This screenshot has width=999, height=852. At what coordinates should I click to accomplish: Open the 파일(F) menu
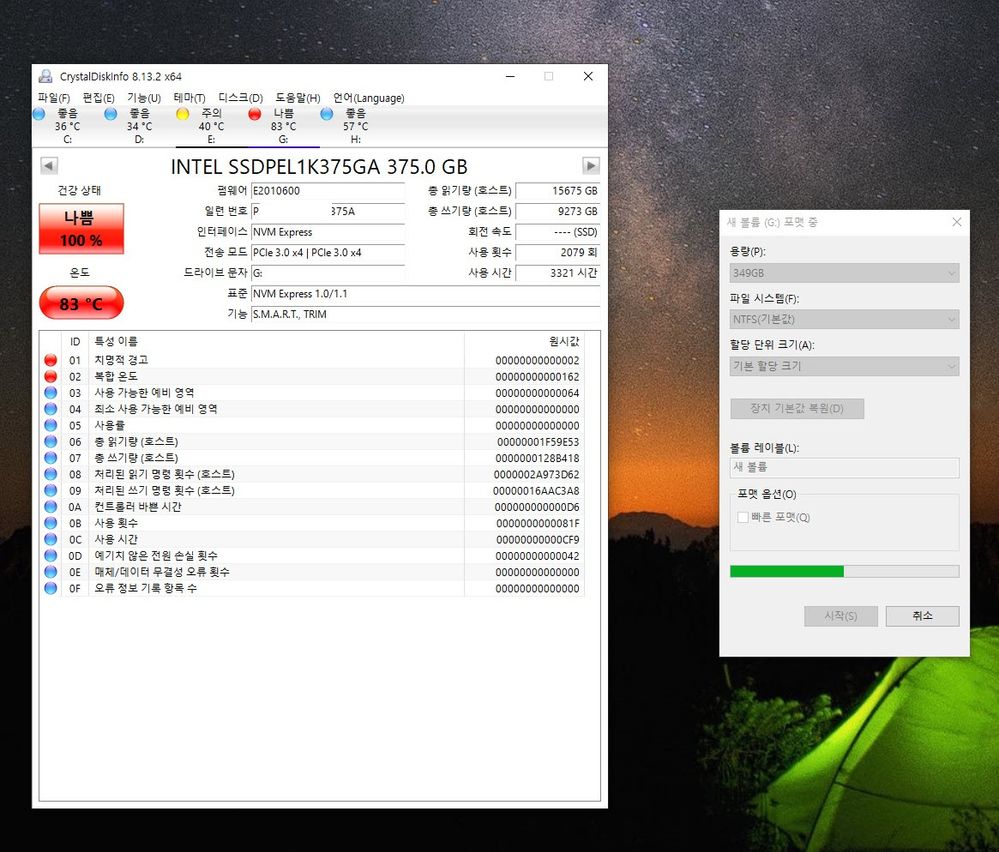click(x=54, y=97)
